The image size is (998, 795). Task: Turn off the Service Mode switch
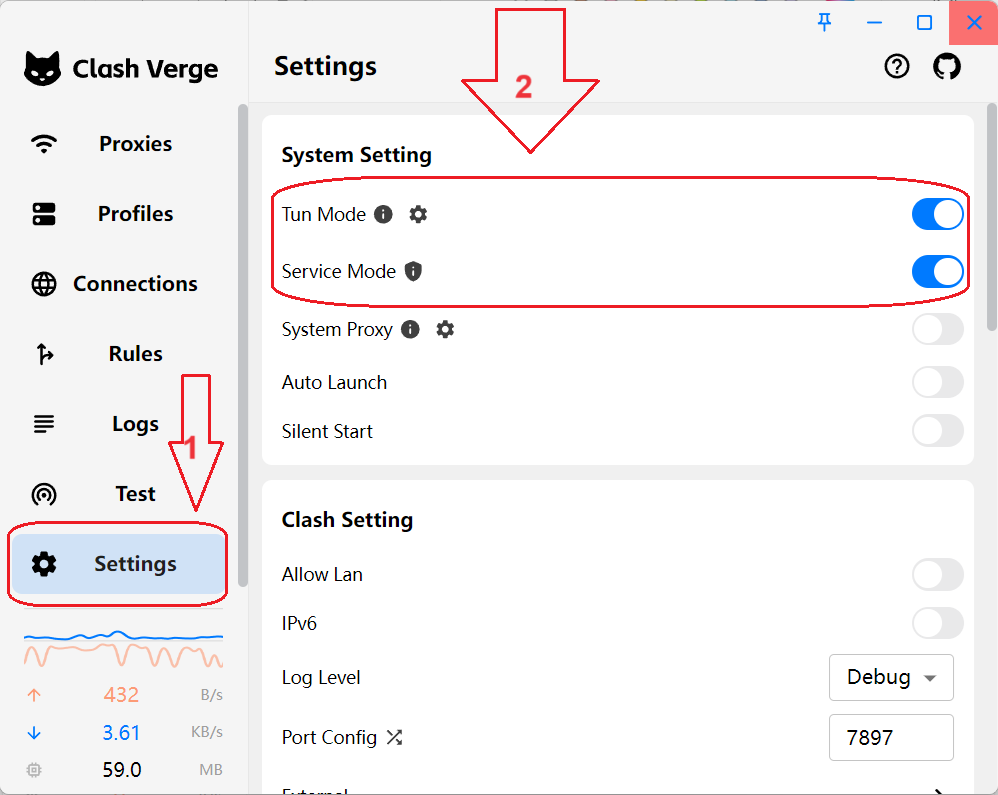[x=937, y=271]
